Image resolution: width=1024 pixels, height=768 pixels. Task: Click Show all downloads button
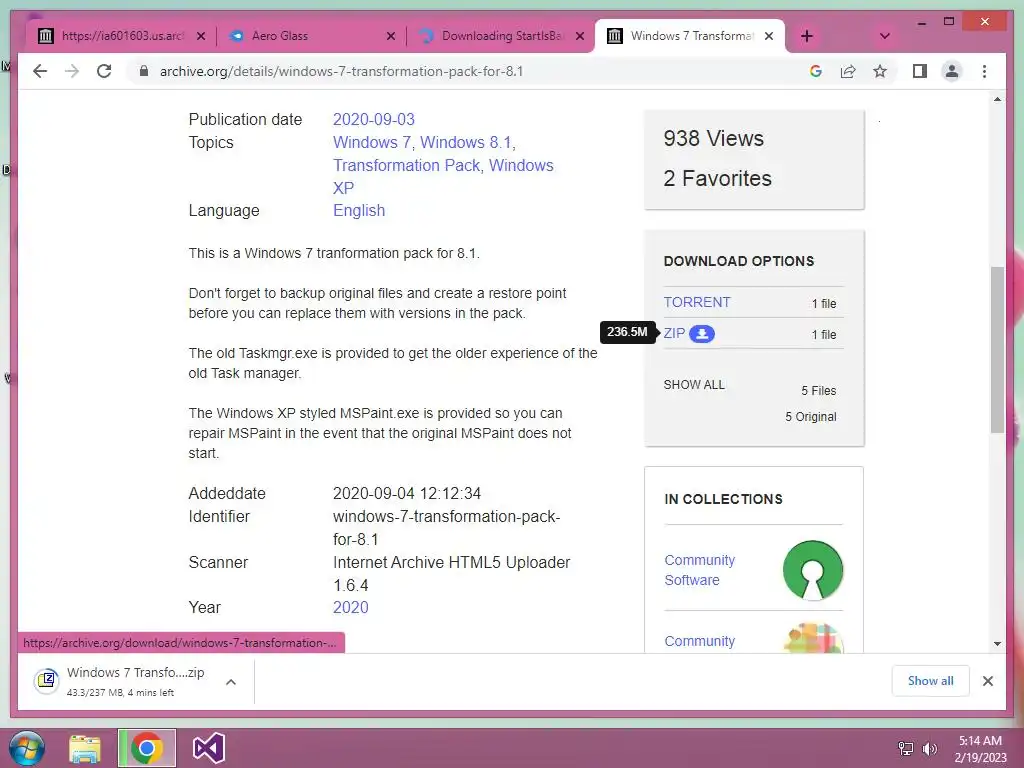[930, 681]
